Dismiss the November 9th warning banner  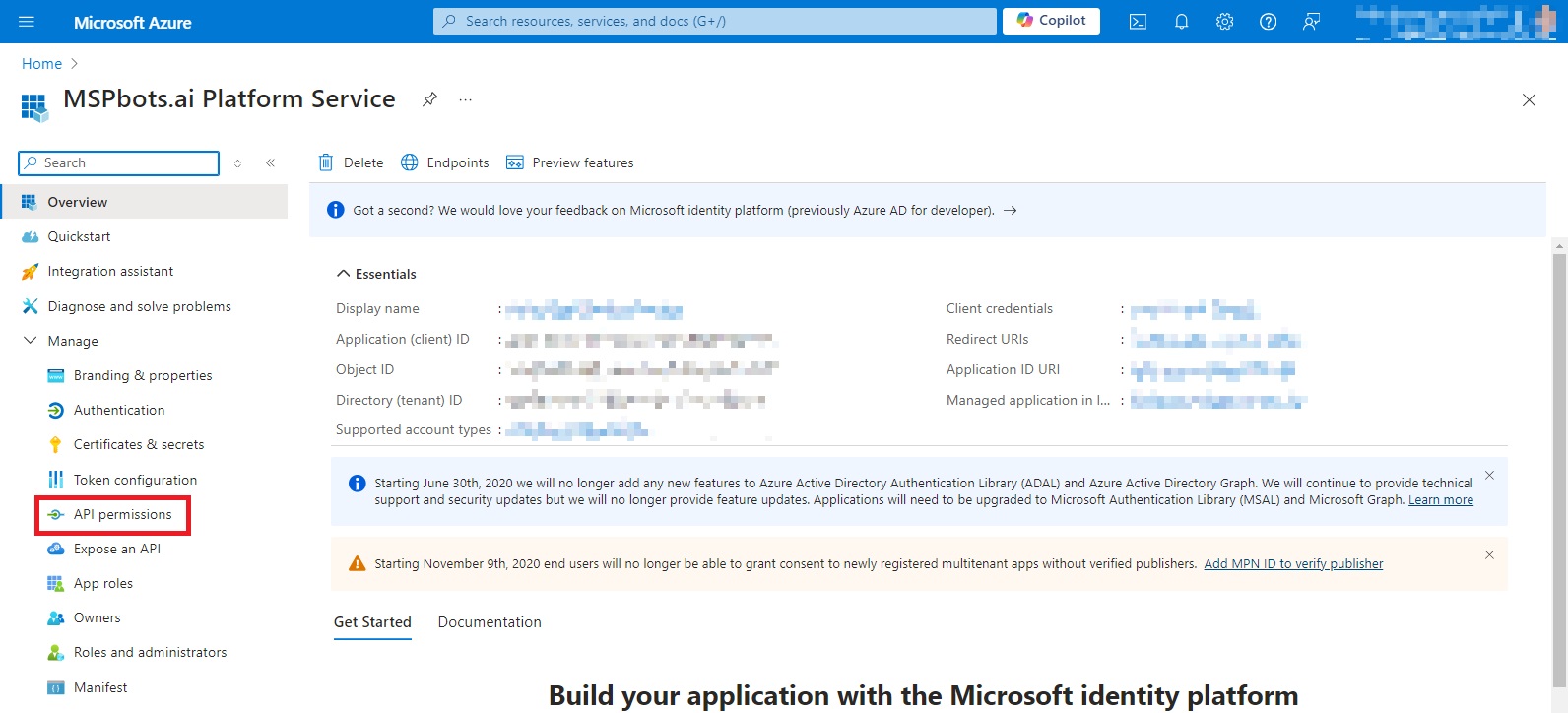click(x=1489, y=554)
